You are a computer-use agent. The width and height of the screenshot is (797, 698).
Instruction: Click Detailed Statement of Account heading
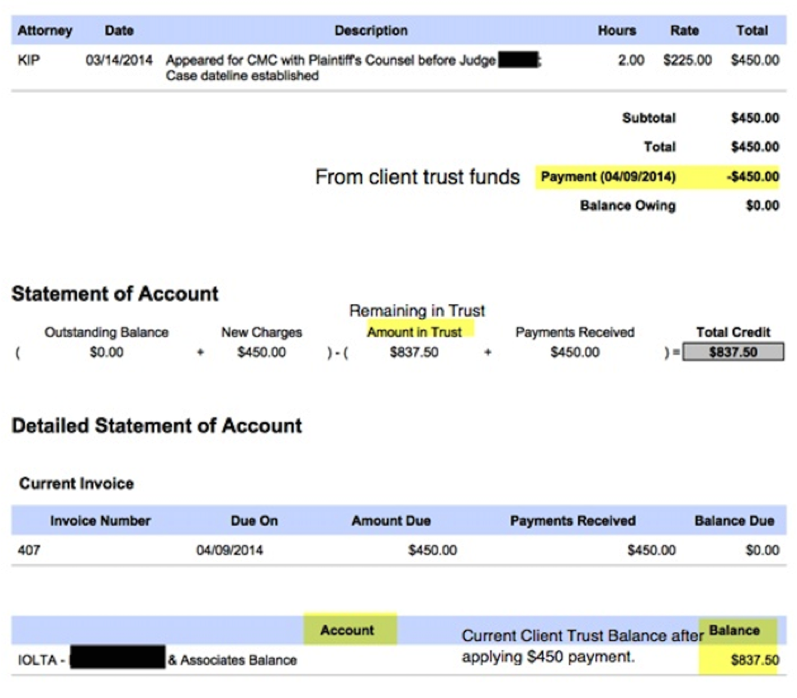157,426
